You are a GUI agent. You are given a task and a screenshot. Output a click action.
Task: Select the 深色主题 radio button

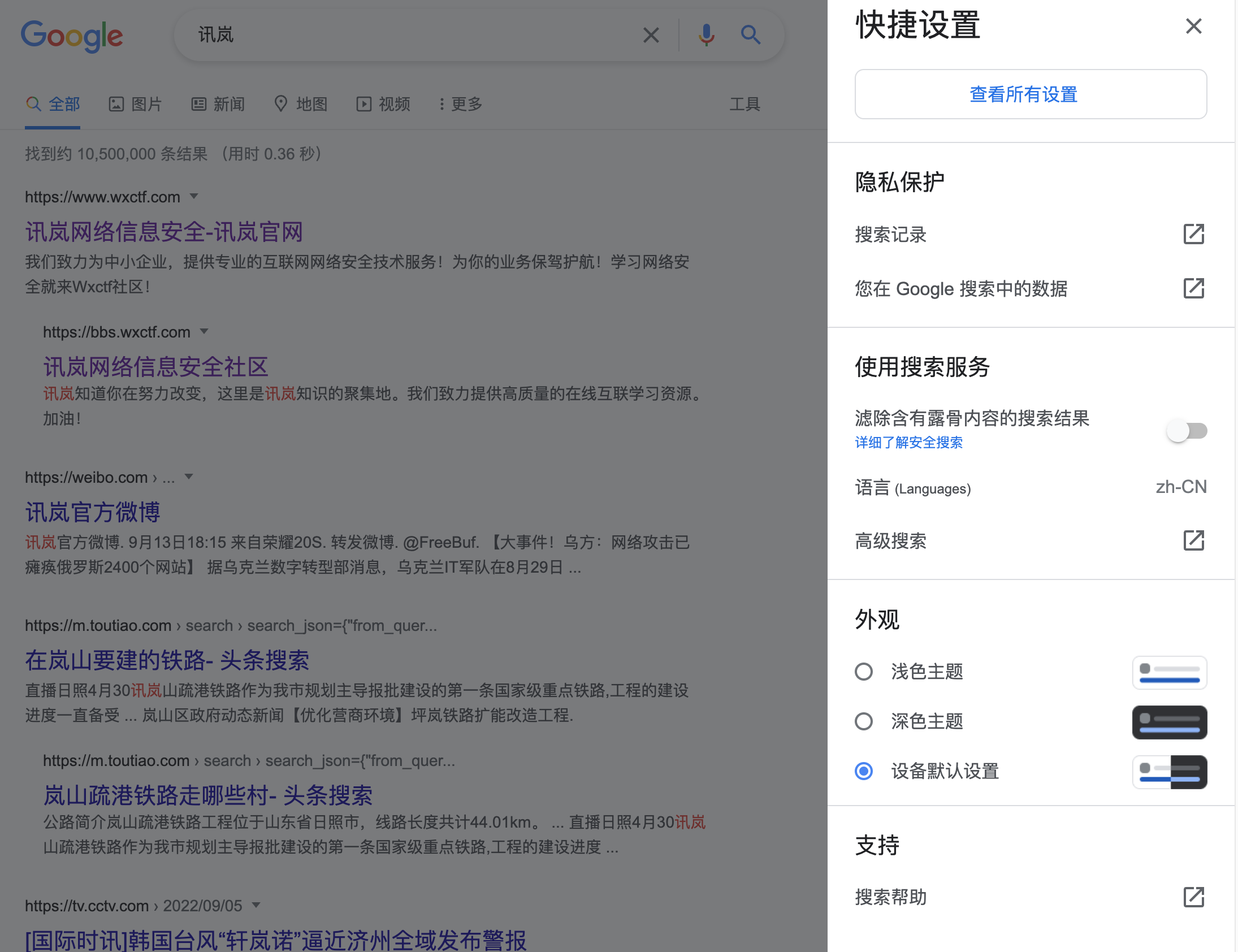pyautogui.click(x=863, y=721)
